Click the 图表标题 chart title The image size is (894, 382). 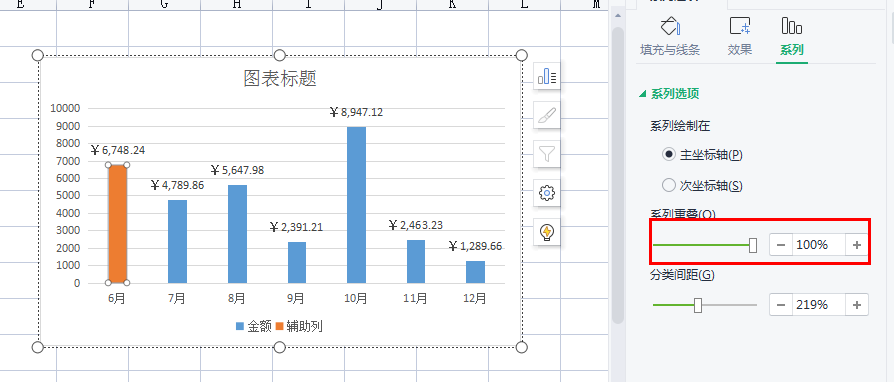(x=280, y=78)
